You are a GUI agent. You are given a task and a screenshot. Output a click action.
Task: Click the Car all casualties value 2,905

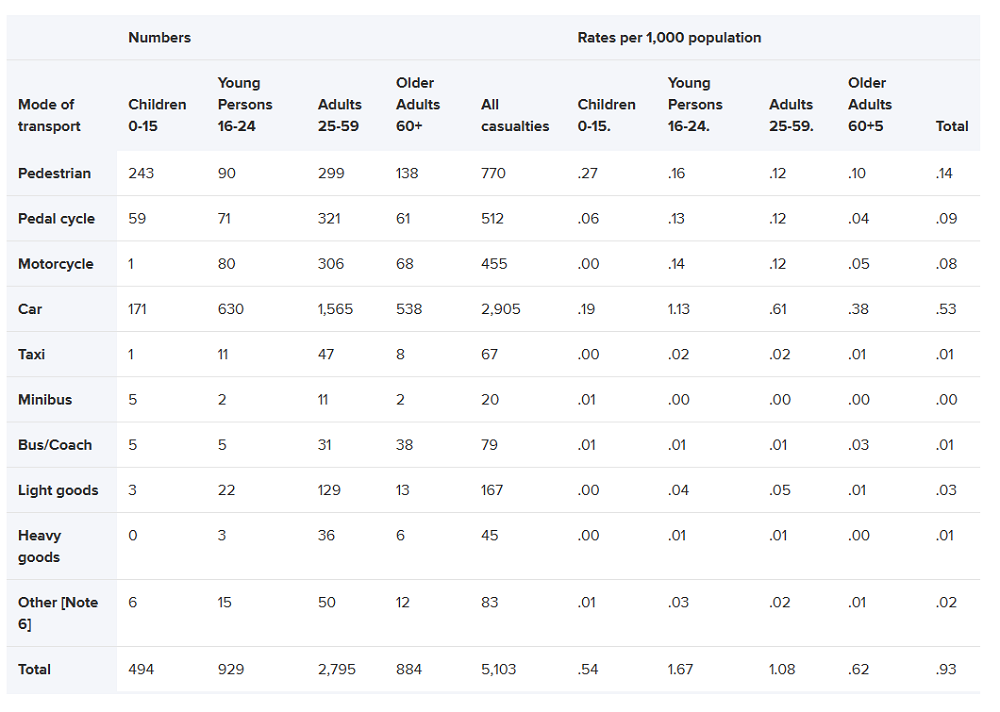point(501,309)
